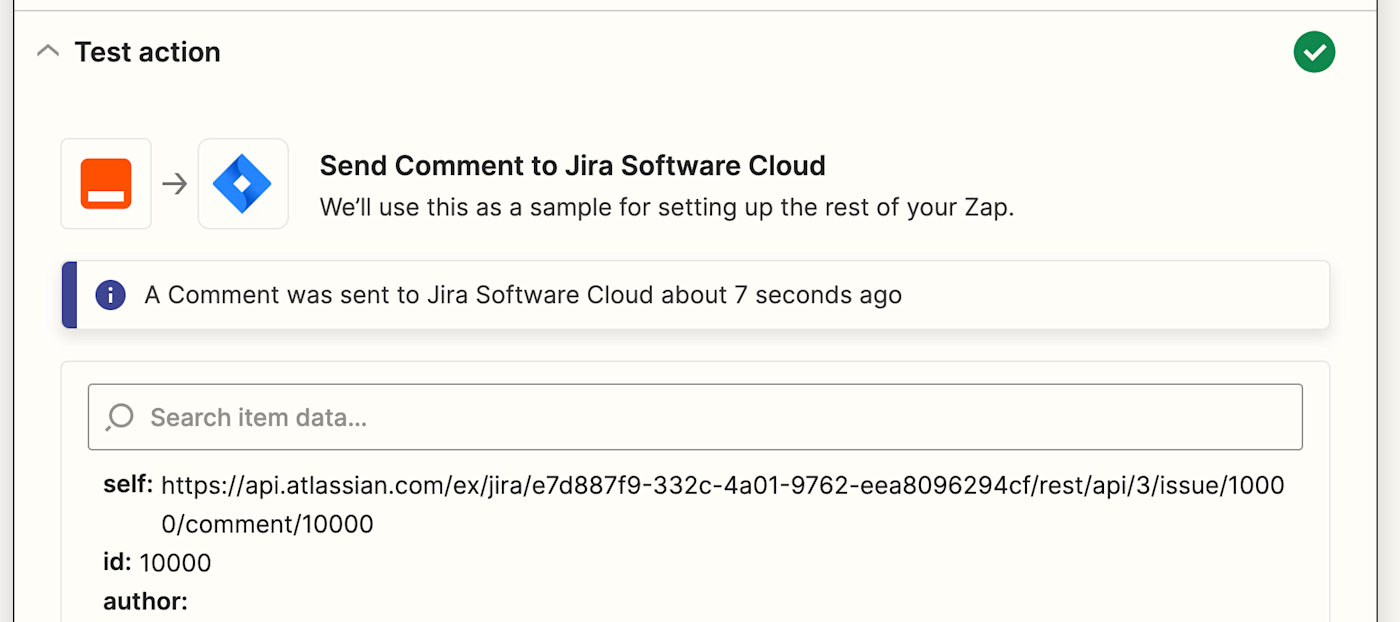Image resolution: width=1400 pixels, height=622 pixels.
Task: Collapse the Test action section chevron
Action: pyautogui.click(x=47, y=52)
